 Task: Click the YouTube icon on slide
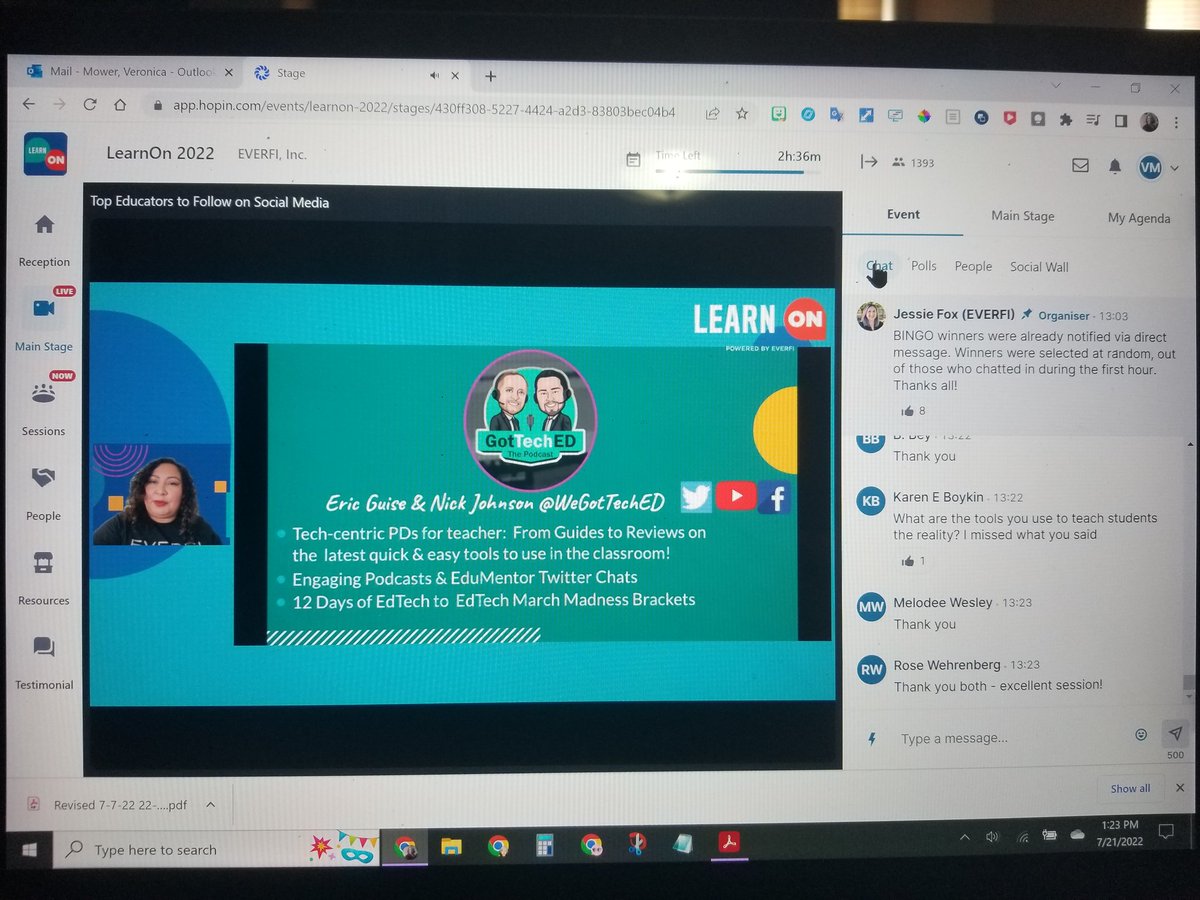click(735, 495)
